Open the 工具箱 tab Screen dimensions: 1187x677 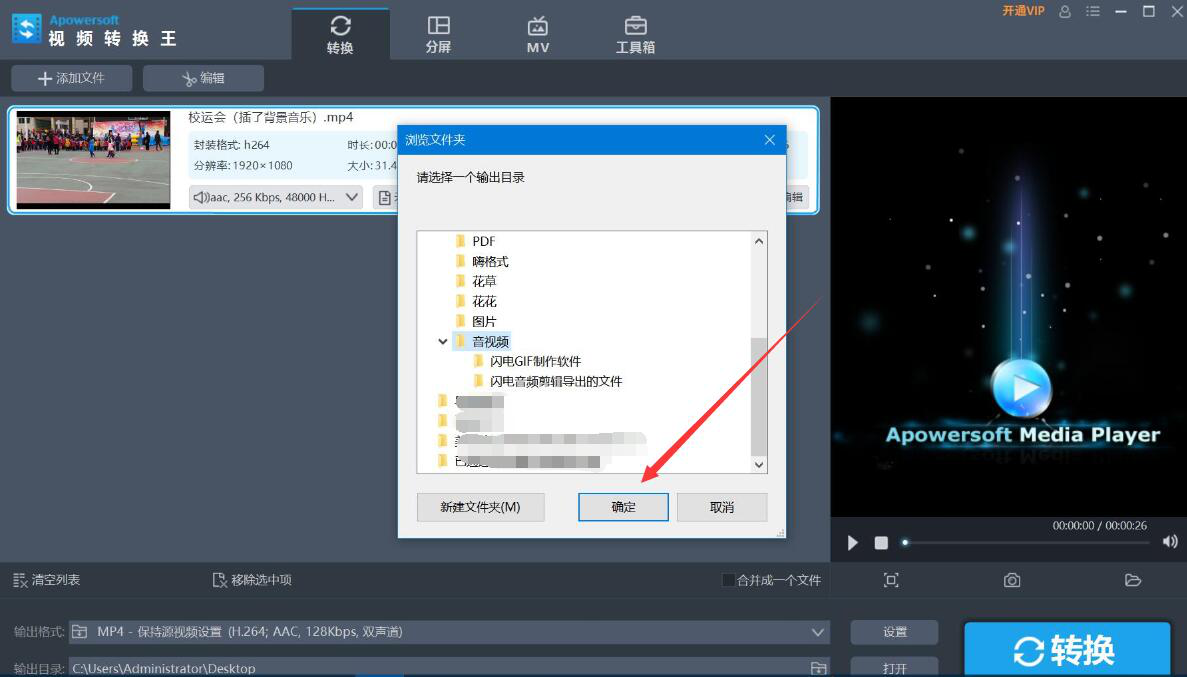click(635, 35)
